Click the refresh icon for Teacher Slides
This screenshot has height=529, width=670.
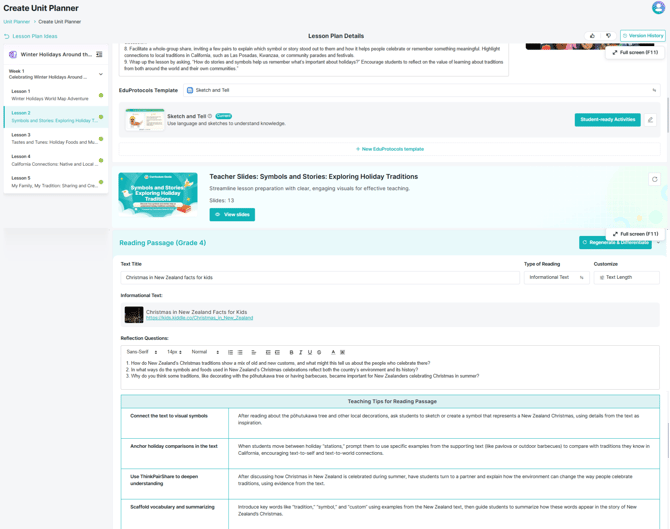(x=655, y=180)
